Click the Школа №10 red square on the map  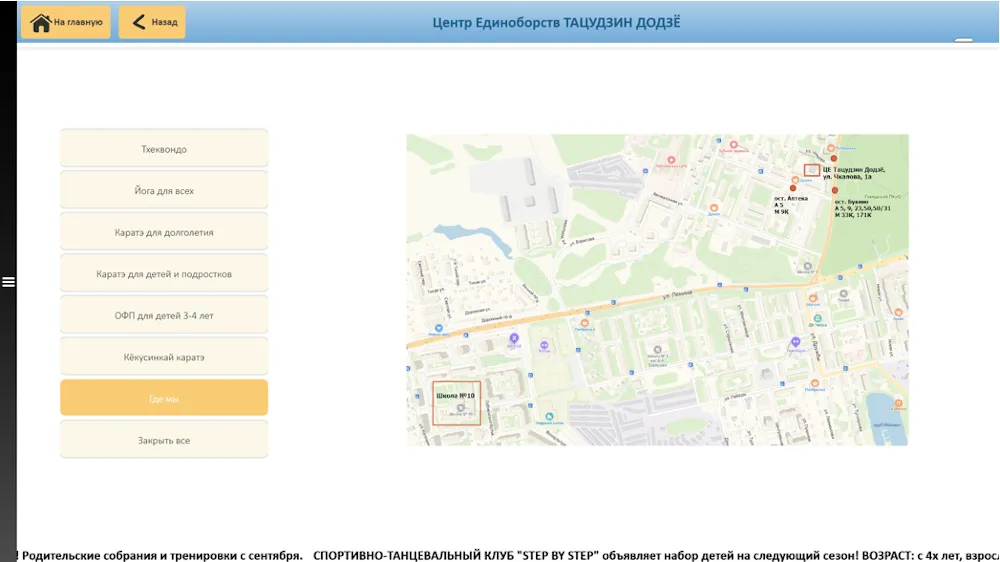click(456, 404)
